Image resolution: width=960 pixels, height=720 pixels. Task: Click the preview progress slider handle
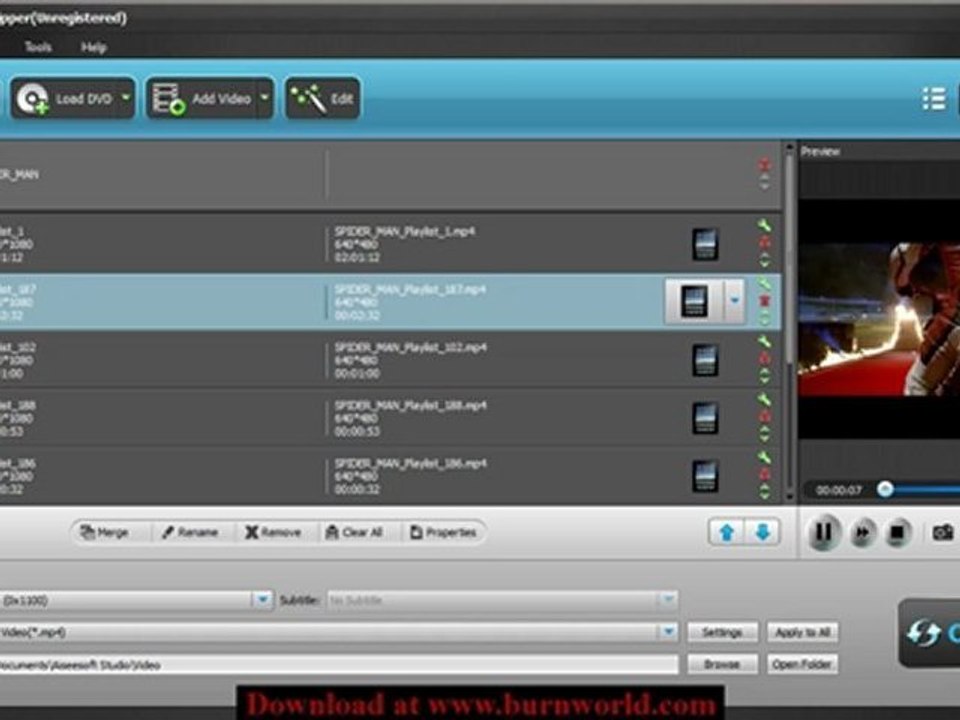tap(884, 489)
